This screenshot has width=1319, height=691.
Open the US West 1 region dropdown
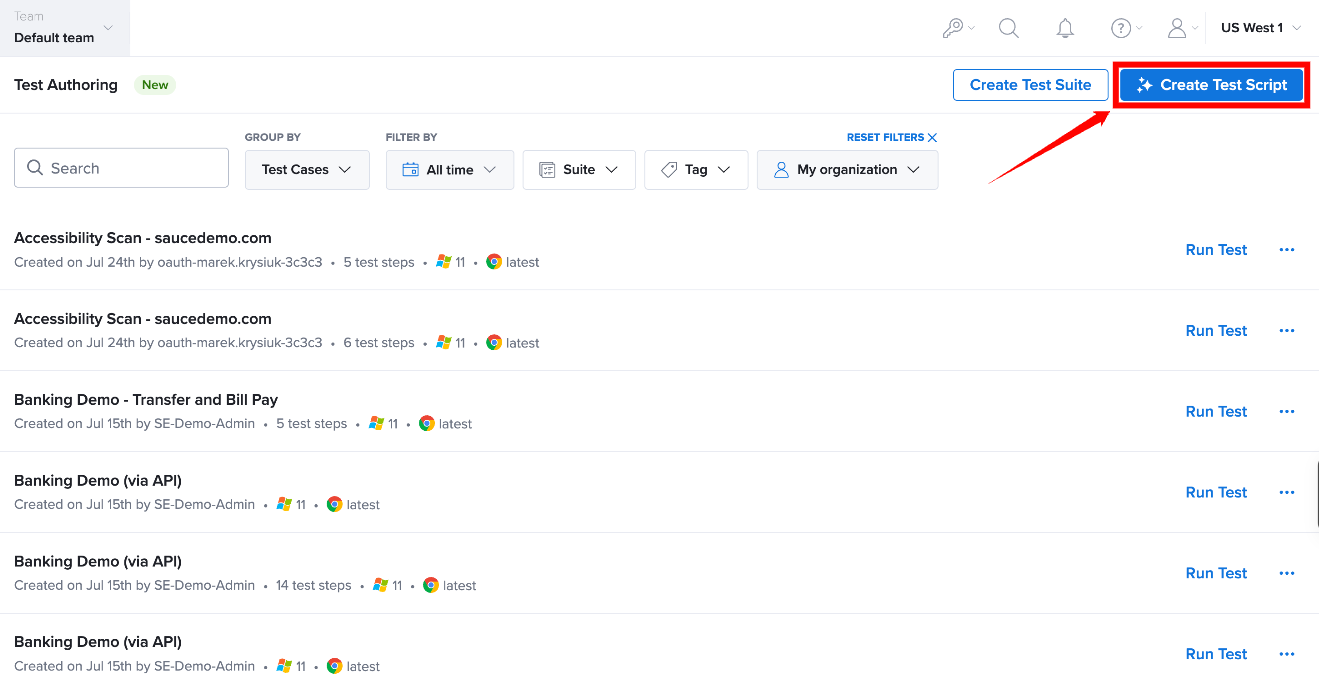click(x=1261, y=28)
